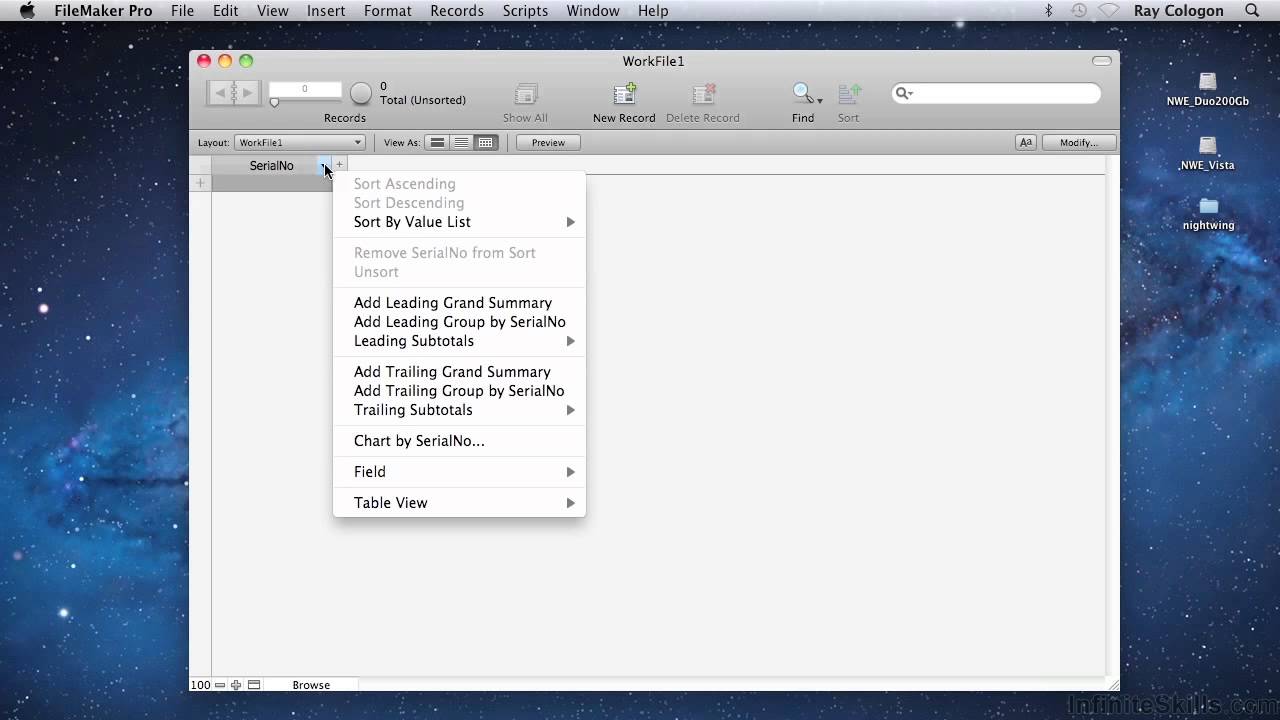1280x720 pixels.
Task: Choose Add Leading Group by SerialNo
Action: click(459, 322)
